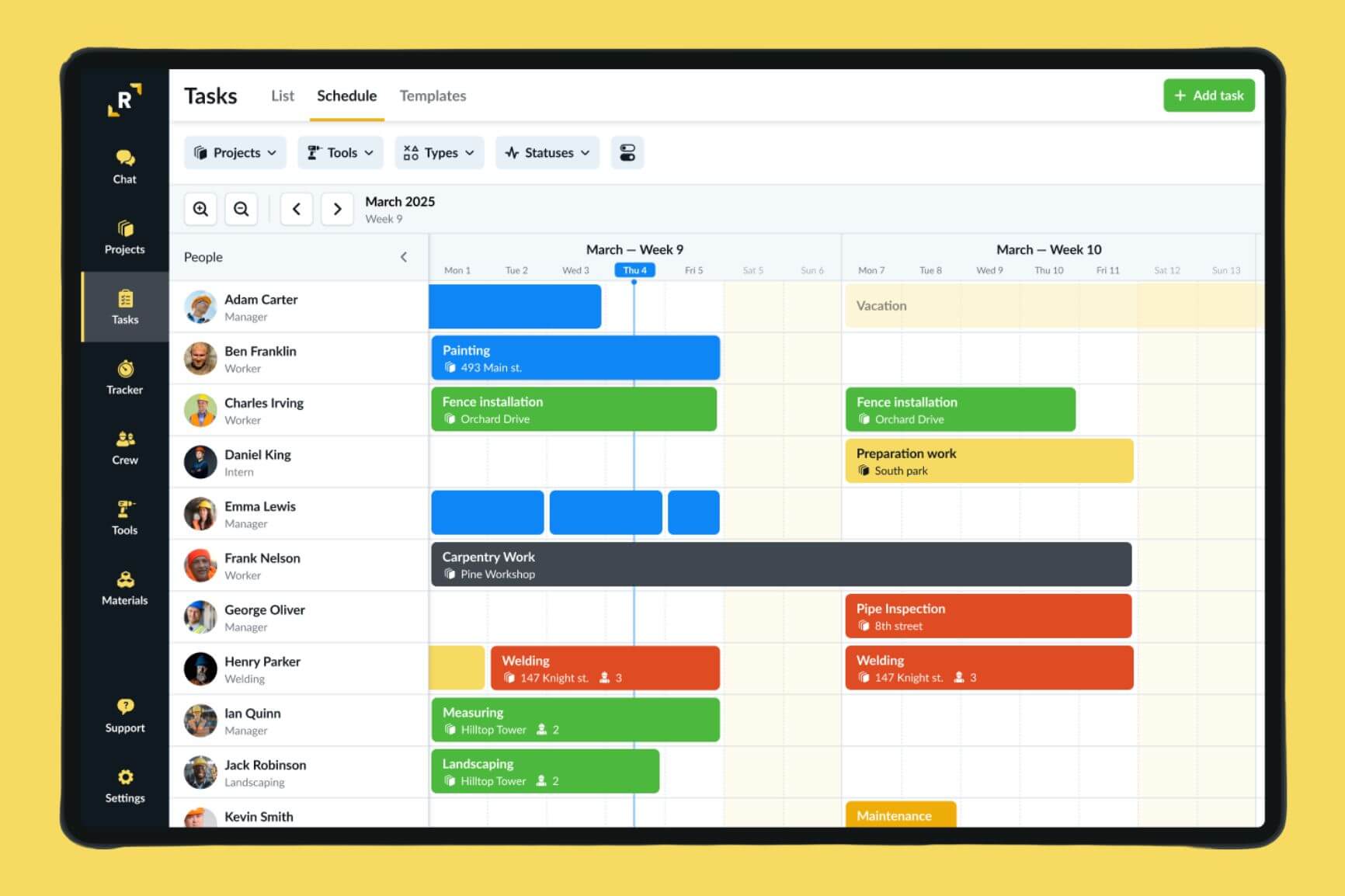Open the Pipe Inspection task

(x=989, y=616)
